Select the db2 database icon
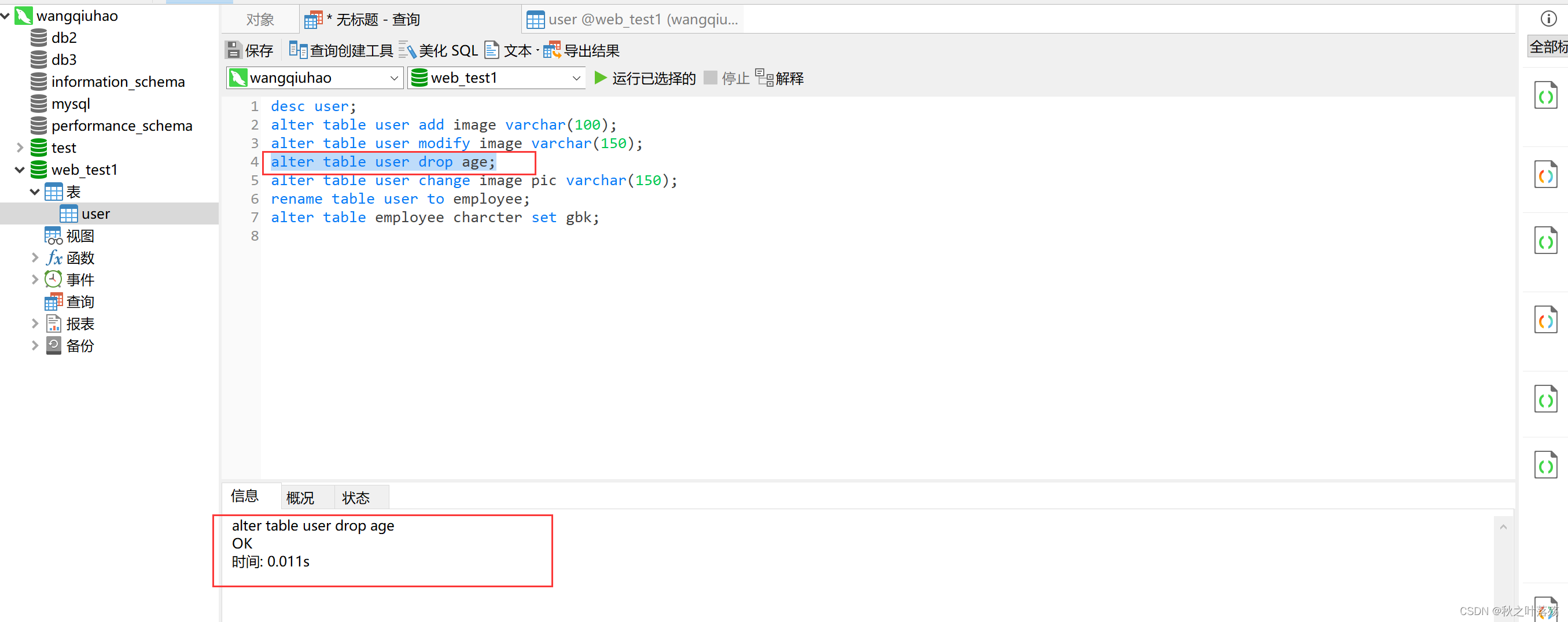The height and width of the screenshot is (622, 1568). point(38,38)
